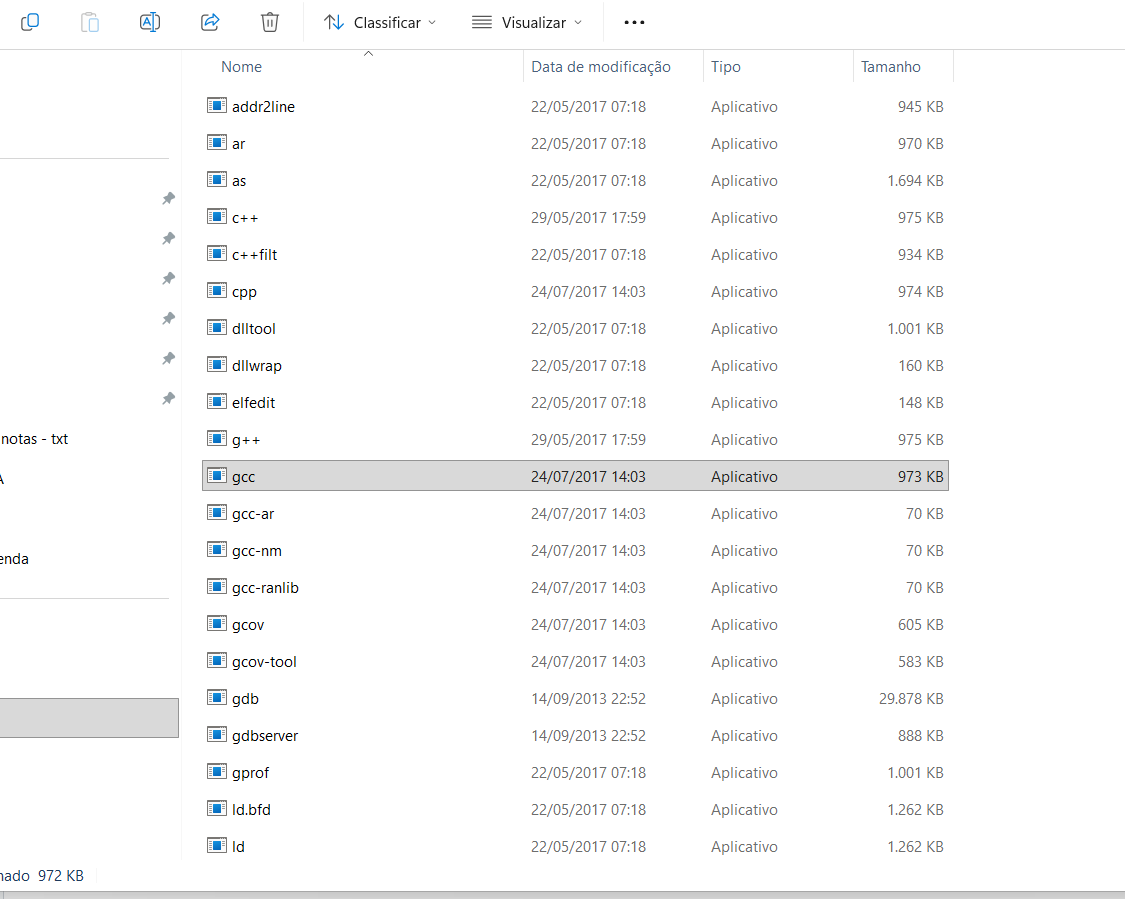Select the dllwrap file name
The image size is (1125, 899).
(257, 366)
